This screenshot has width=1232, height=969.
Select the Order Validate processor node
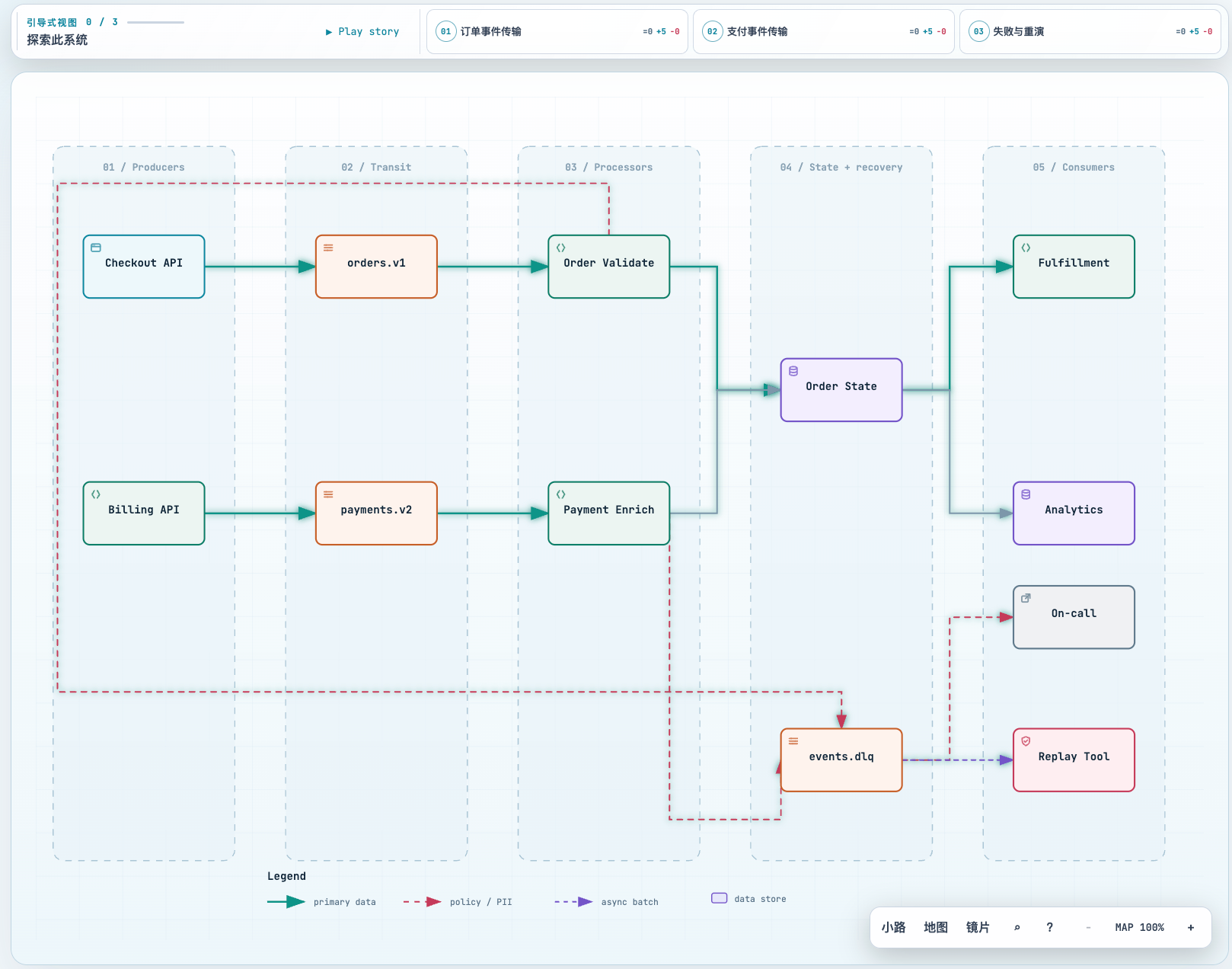609,267
